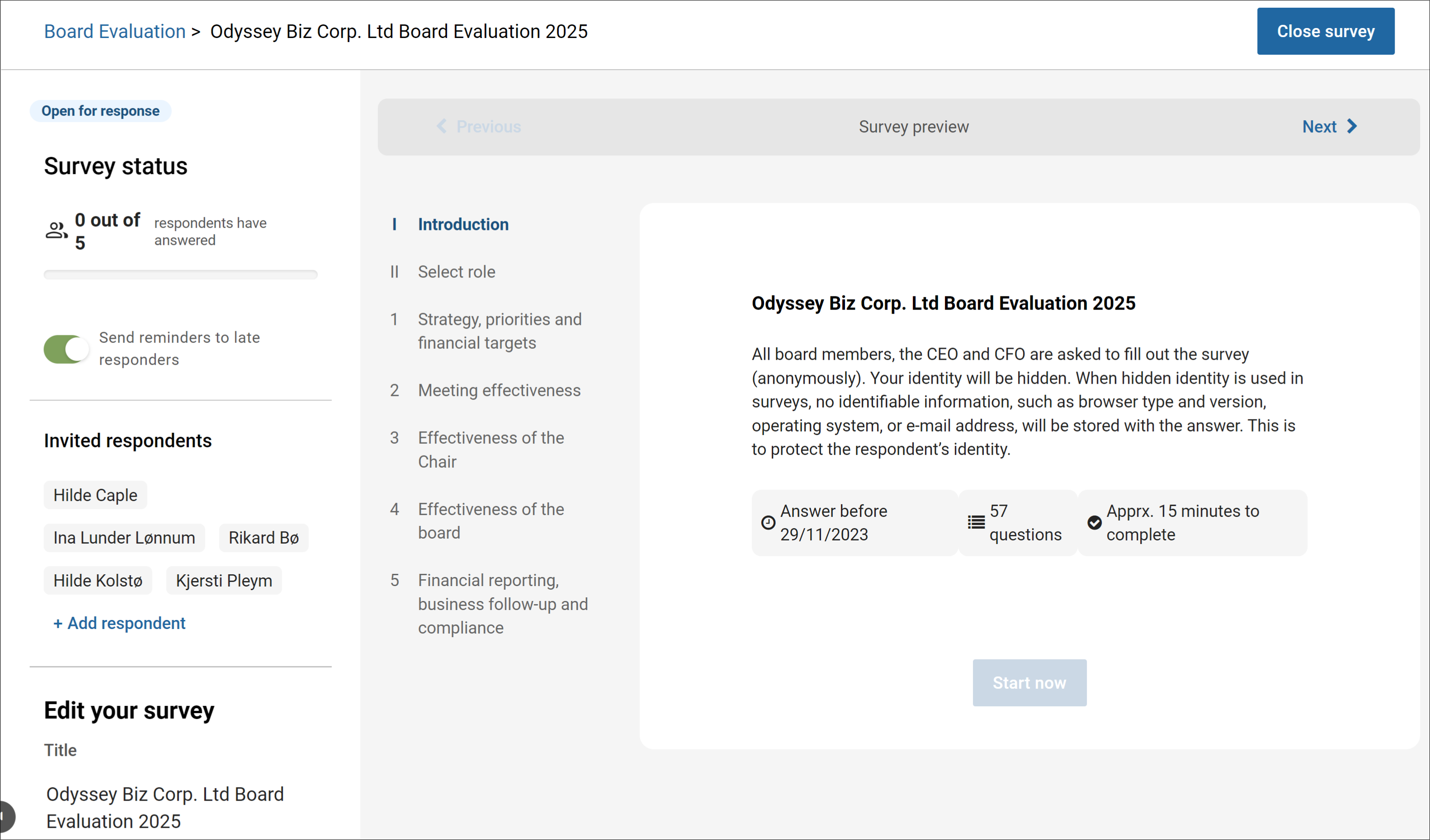Open the Effectiveness of the Chair section
1430x840 pixels.
tap(490, 449)
